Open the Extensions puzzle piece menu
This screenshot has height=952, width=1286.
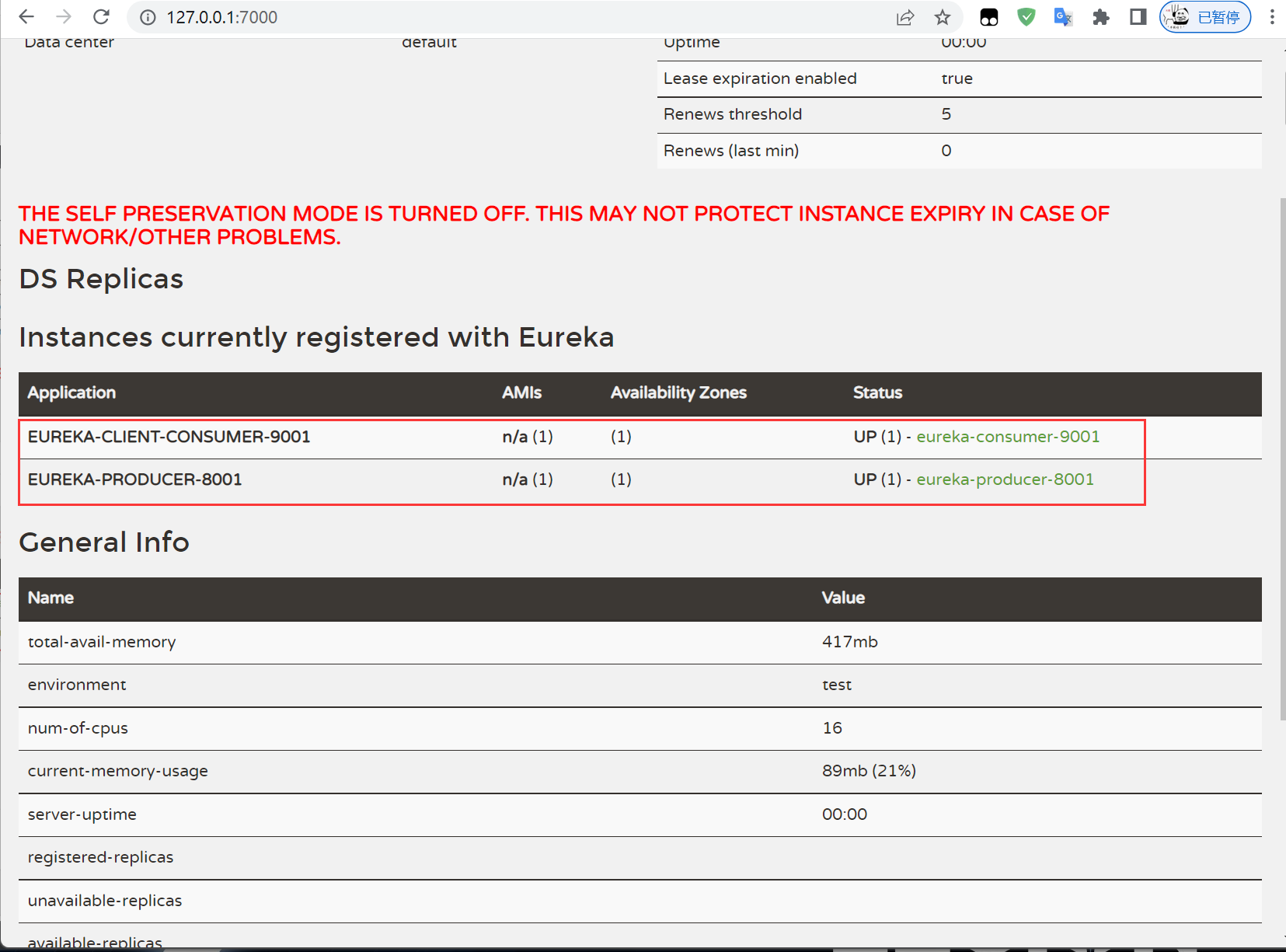click(1100, 17)
